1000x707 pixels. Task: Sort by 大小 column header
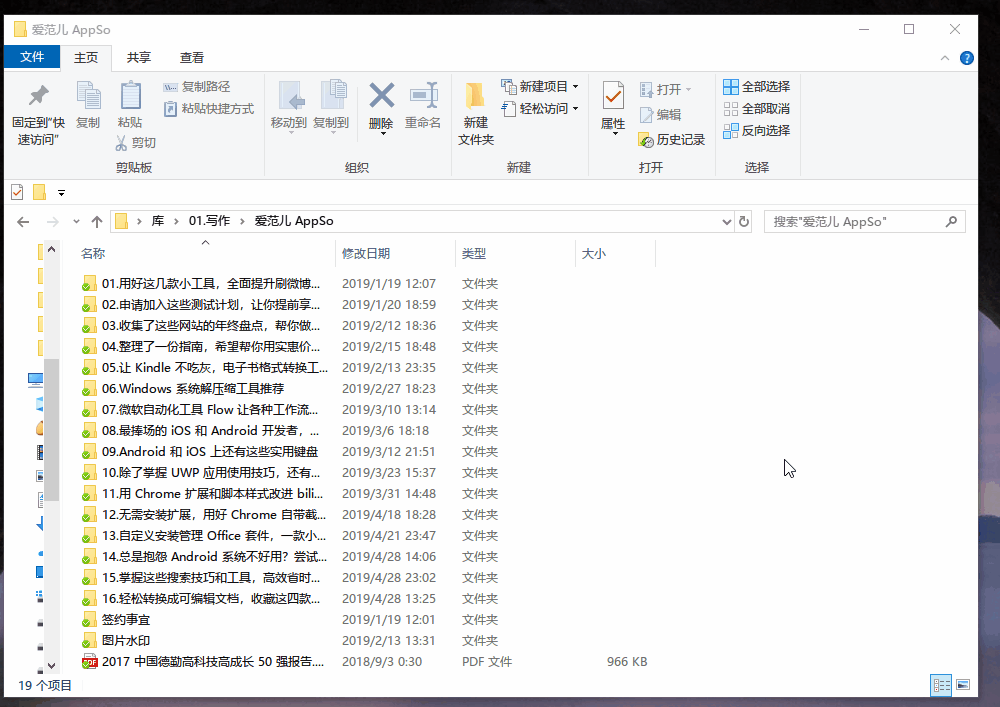tap(594, 254)
